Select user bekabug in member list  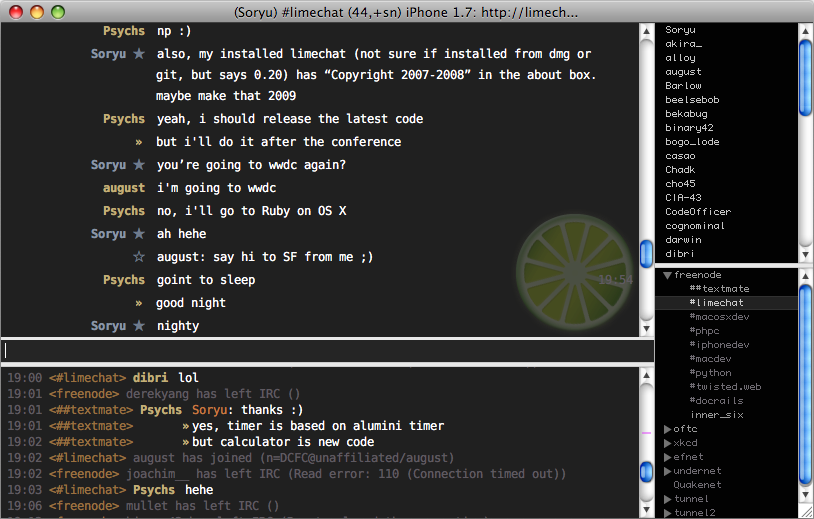pos(686,114)
